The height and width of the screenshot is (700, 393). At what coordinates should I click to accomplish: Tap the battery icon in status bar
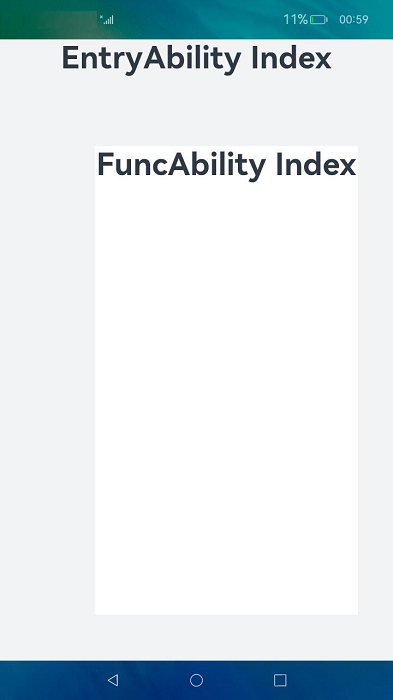(x=319, y=20)
